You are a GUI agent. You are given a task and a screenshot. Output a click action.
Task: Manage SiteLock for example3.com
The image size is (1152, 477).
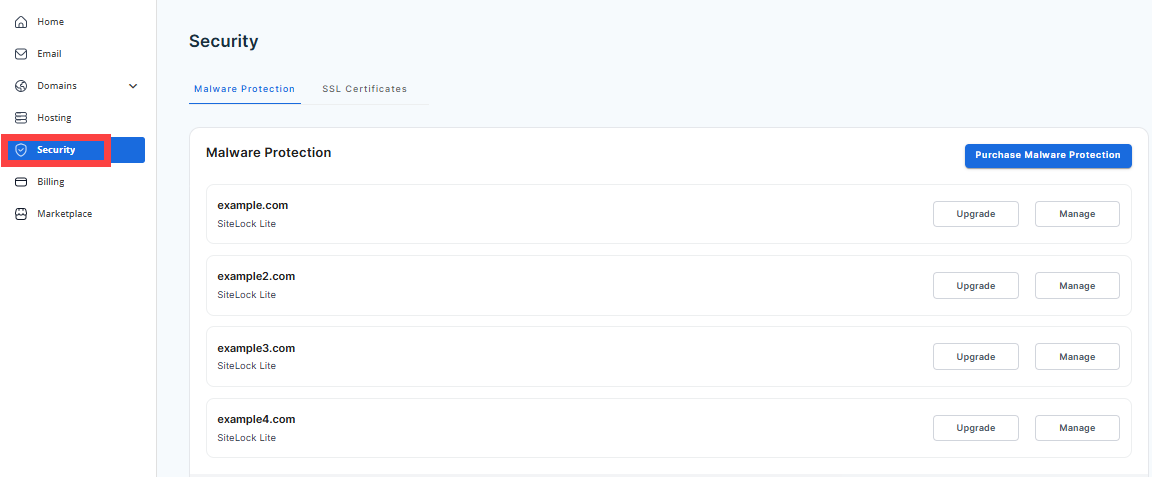[x=1077, y=357]
